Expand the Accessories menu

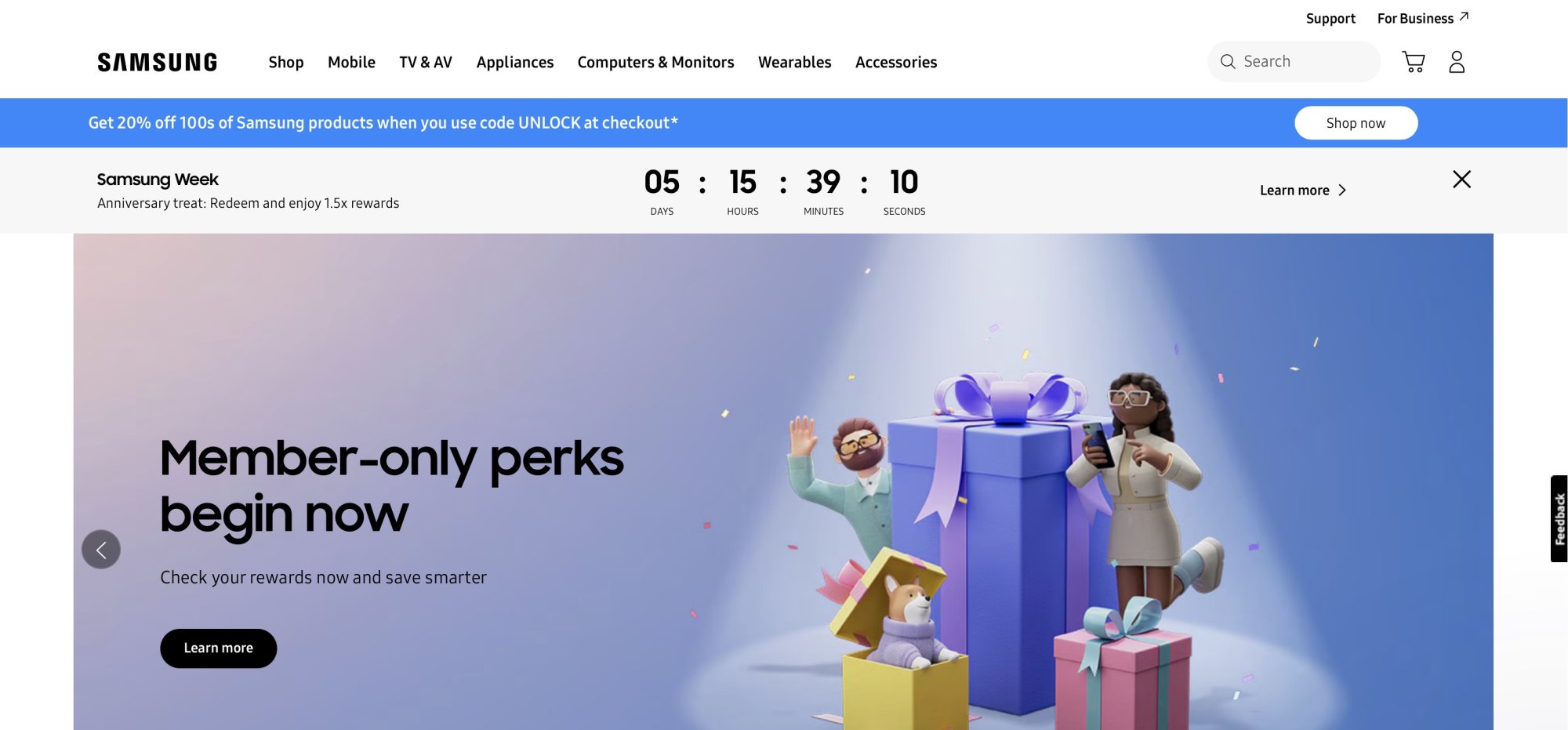click(896, 62)
